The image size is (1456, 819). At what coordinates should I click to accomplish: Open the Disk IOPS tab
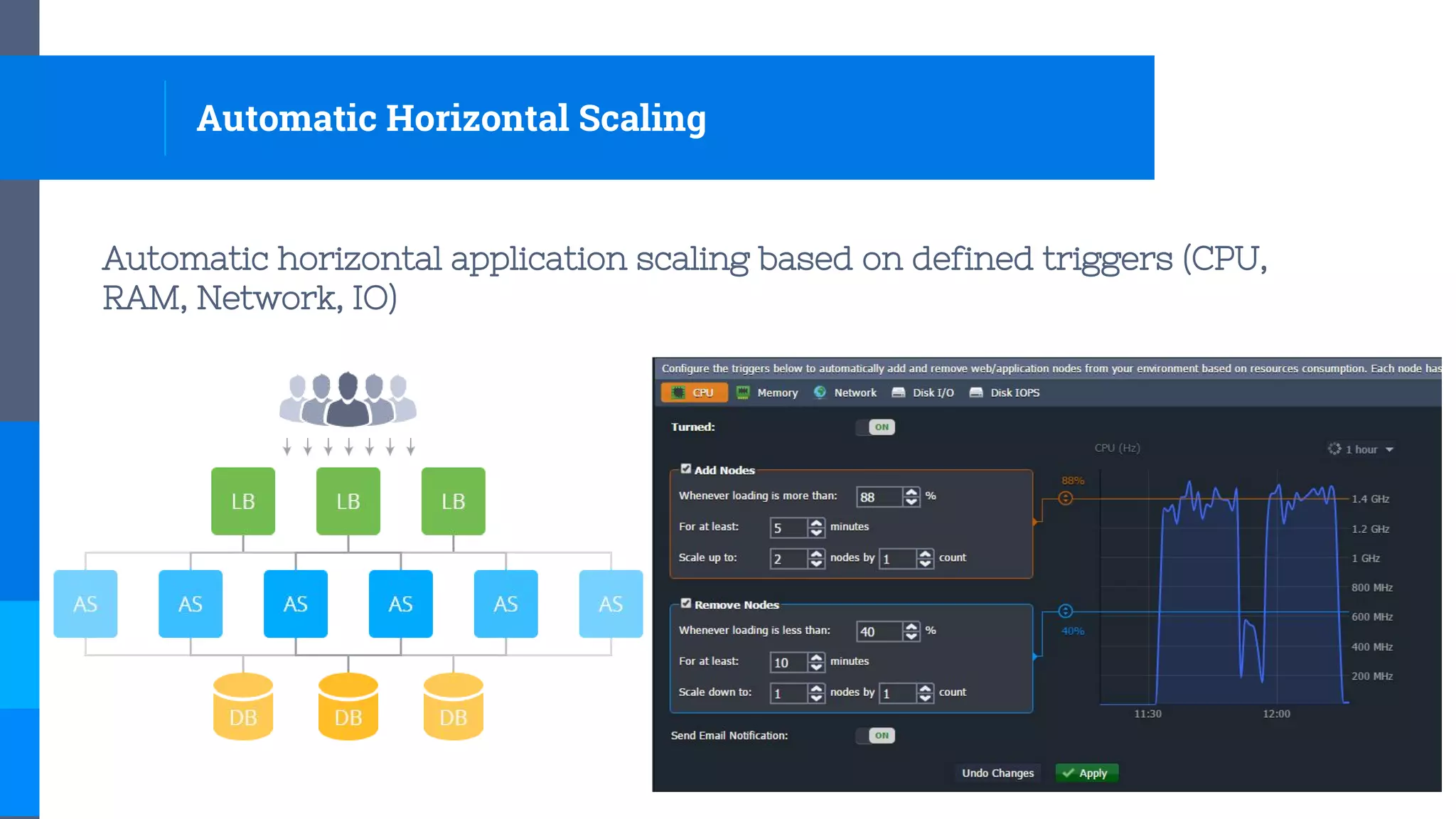click(x=1005, y=392)
